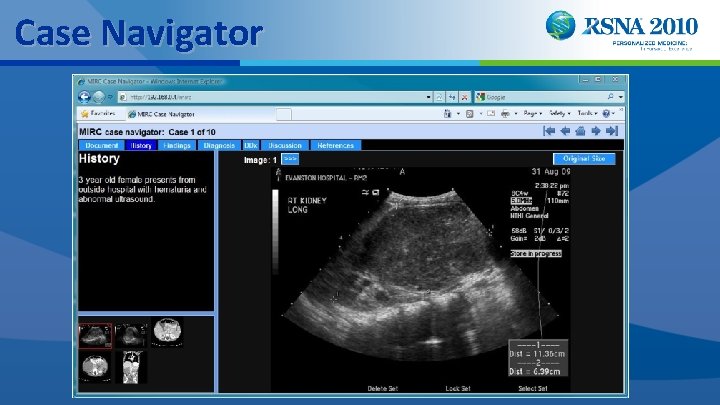Click the Home icon in IE command bar

coord(447,113)
